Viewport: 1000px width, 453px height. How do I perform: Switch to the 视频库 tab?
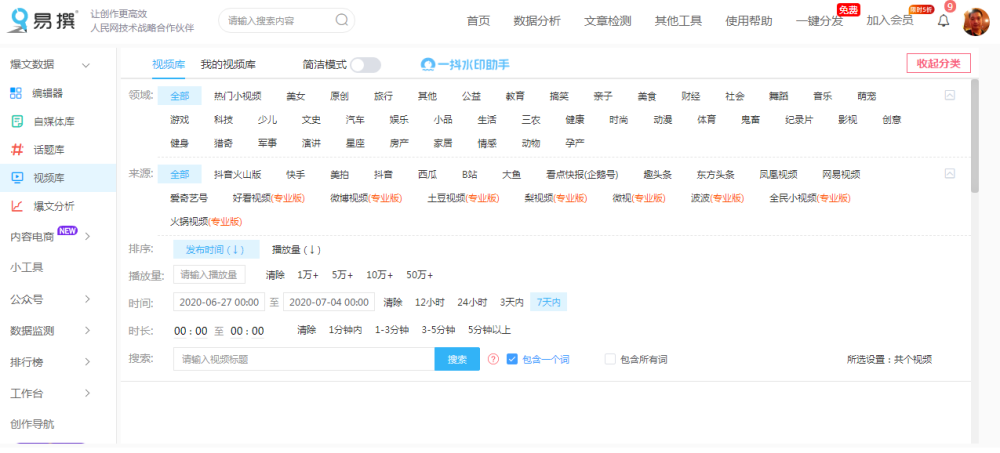pyautogui.click(x=168, y=64)
